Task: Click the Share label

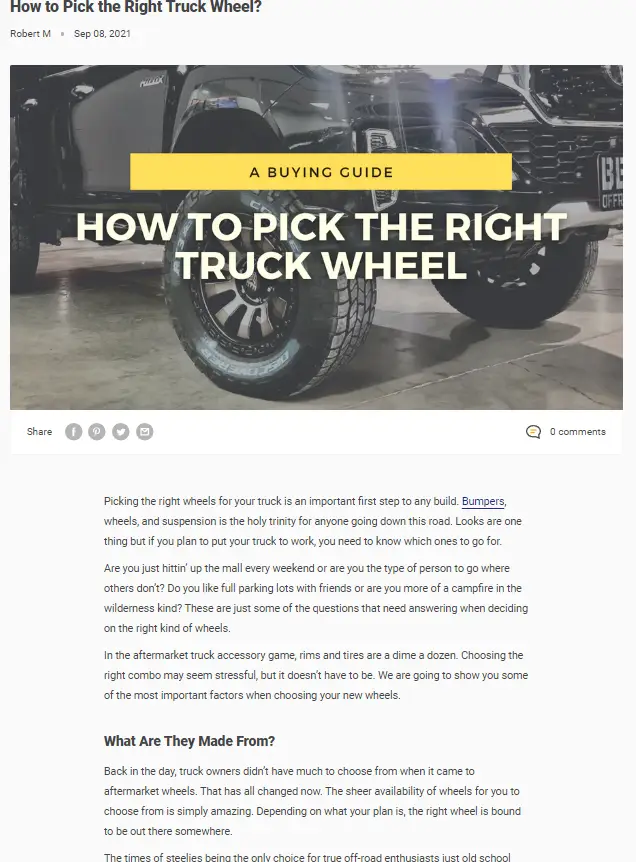Action: [40, 432]
